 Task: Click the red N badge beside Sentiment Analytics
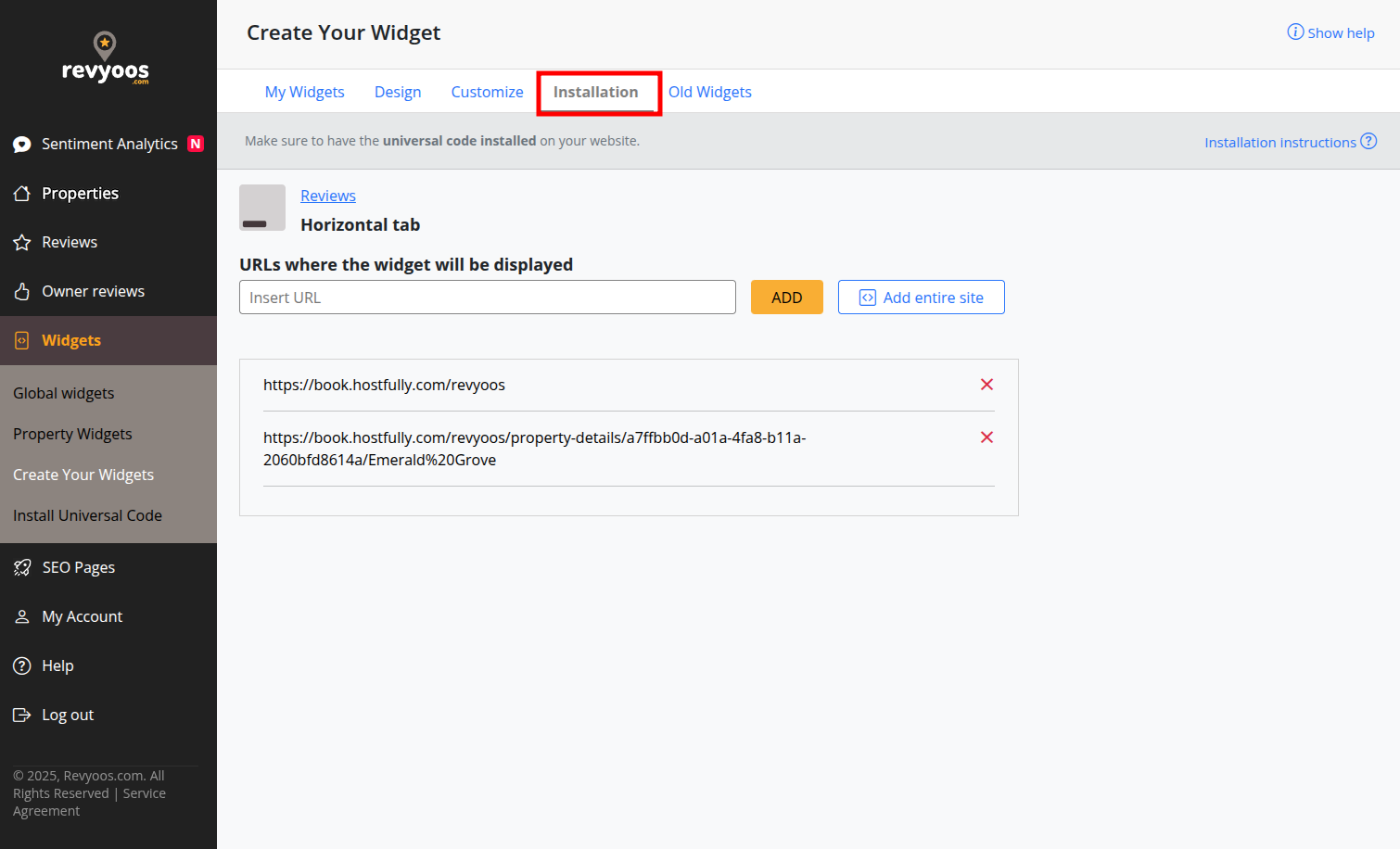pyautogui.click(x=196, y=144)
